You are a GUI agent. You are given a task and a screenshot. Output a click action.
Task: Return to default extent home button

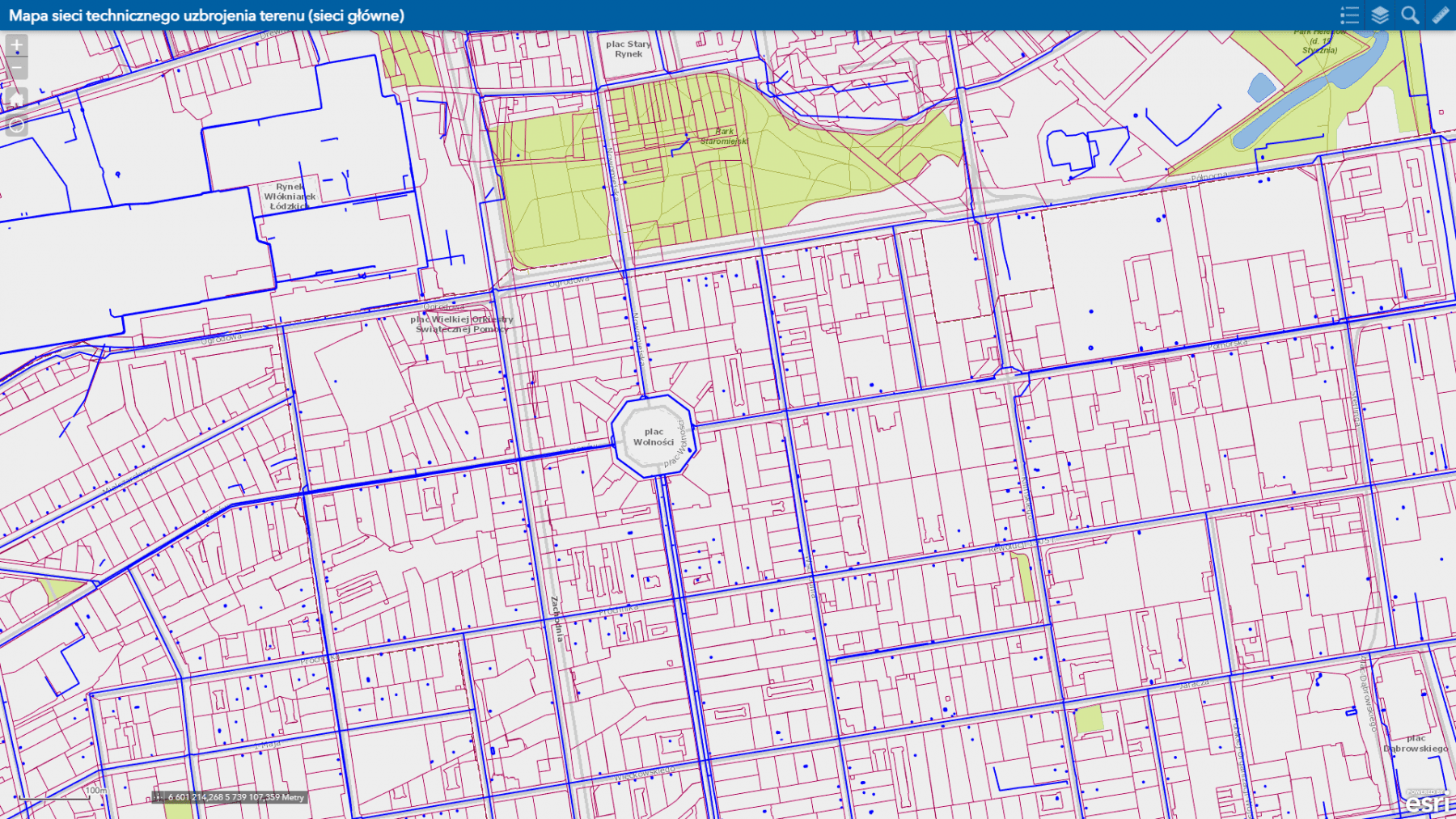tap(16, 99)
